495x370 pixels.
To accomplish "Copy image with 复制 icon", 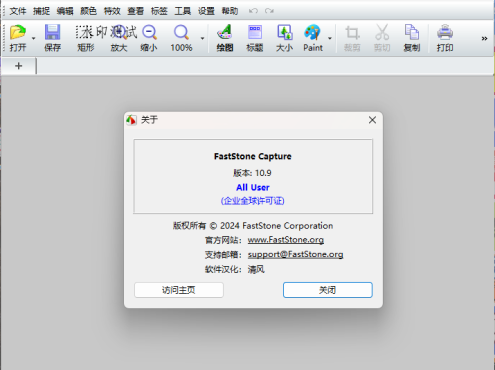I will click(412, 38).
